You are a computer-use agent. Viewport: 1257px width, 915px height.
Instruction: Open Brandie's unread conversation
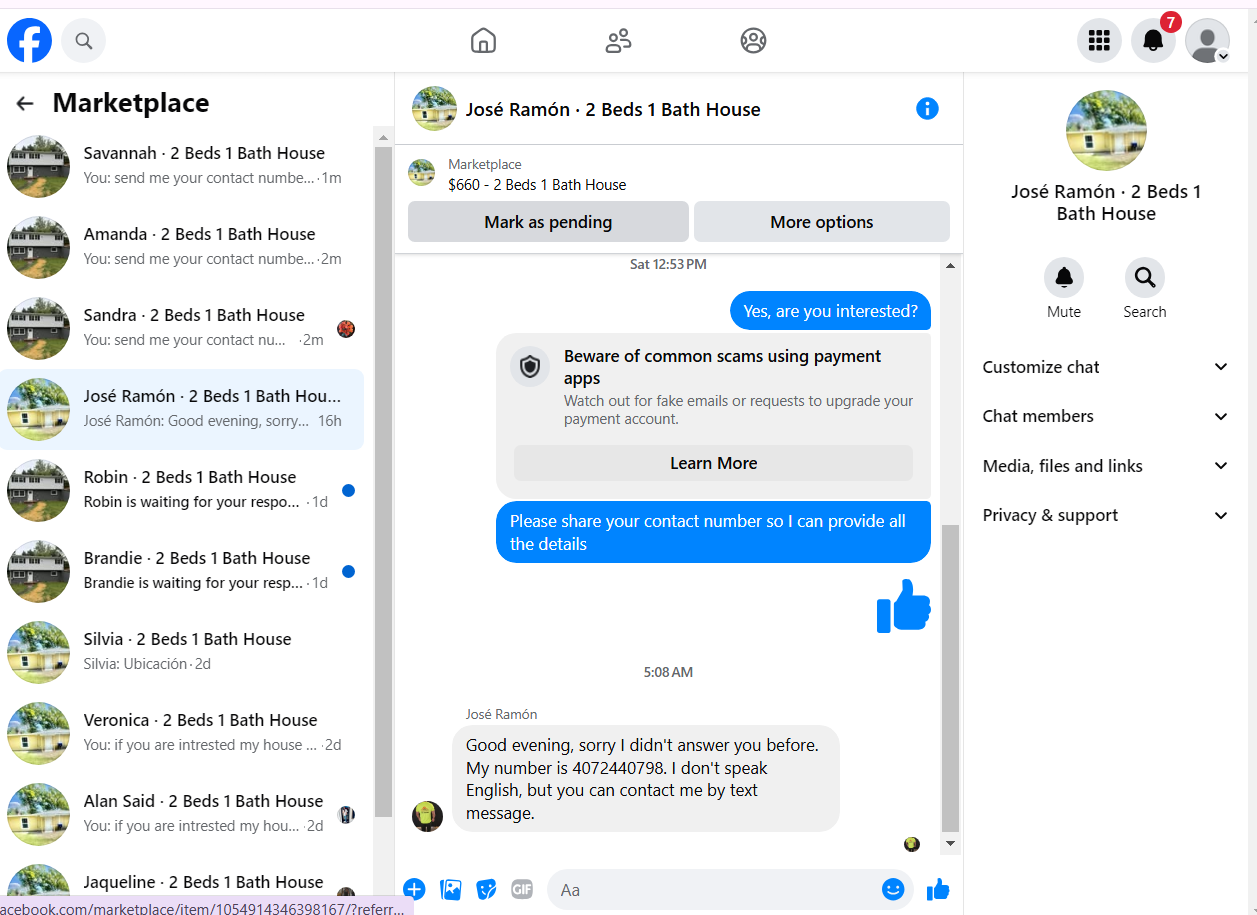pyautogui.click(x=182, y=571)
